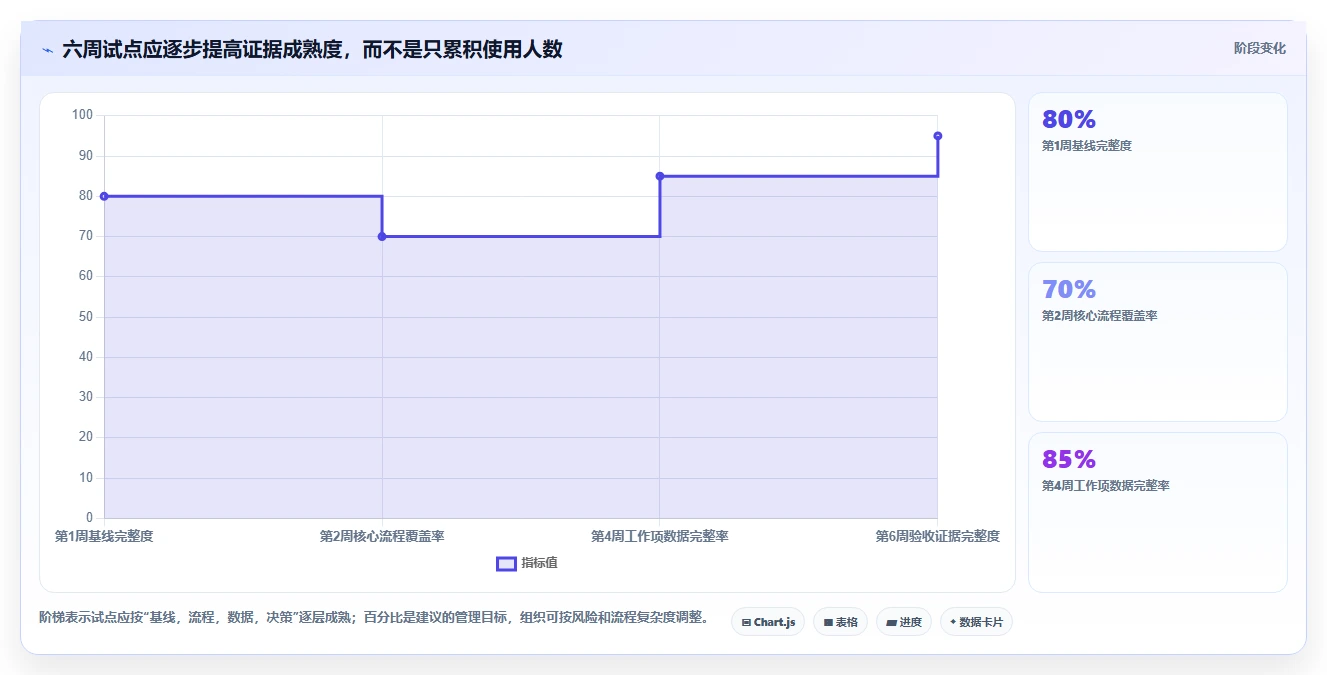Click the x-axis label 第2周核心流程覆盖率
The width and height of the screenshot is (1327, 675).
click(382, 536)
